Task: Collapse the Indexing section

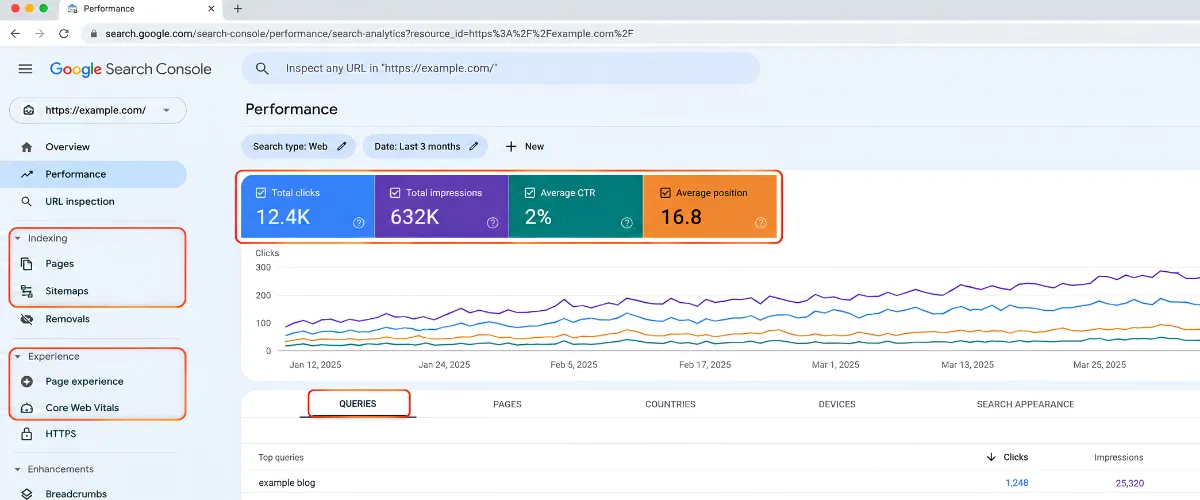Action: (x=17, y=239)
